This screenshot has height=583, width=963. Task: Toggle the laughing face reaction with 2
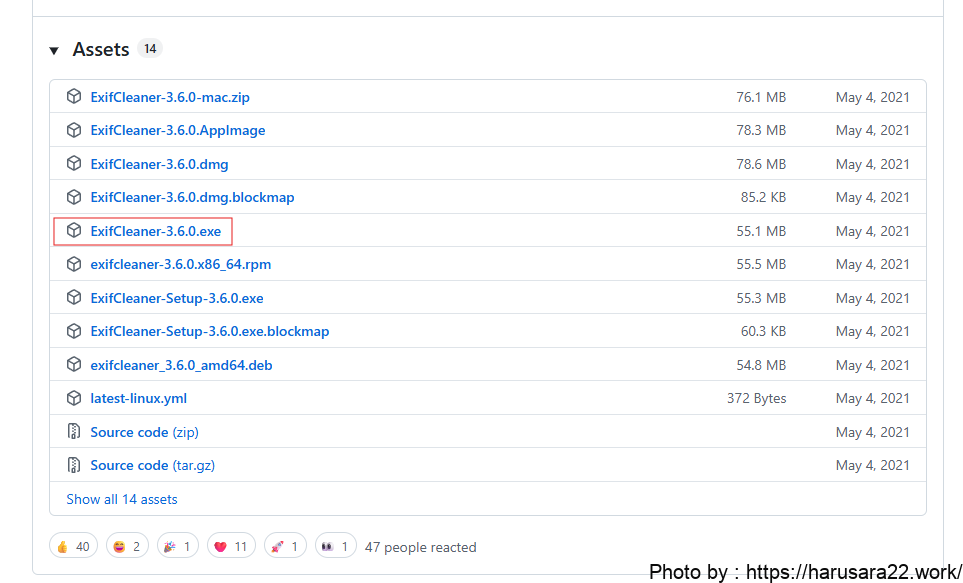point(127,547)
